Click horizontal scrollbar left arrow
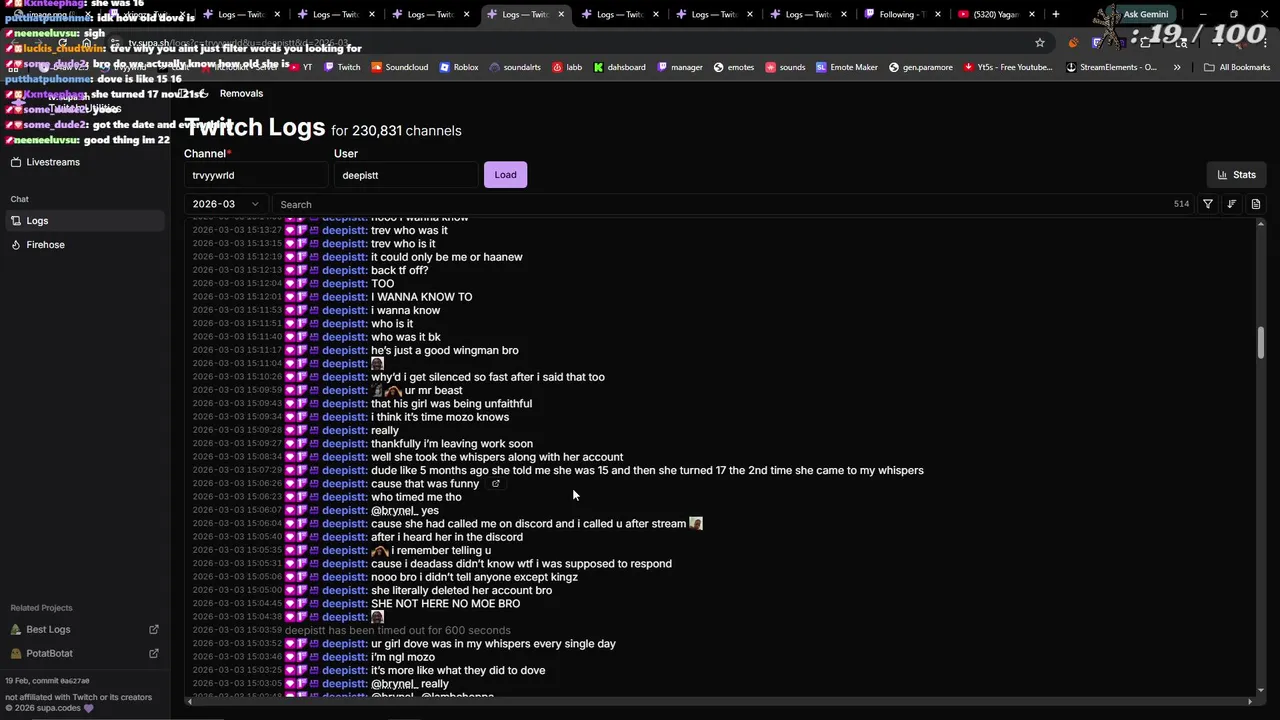This screenshot has width=1280, height=720. (189, 701)
